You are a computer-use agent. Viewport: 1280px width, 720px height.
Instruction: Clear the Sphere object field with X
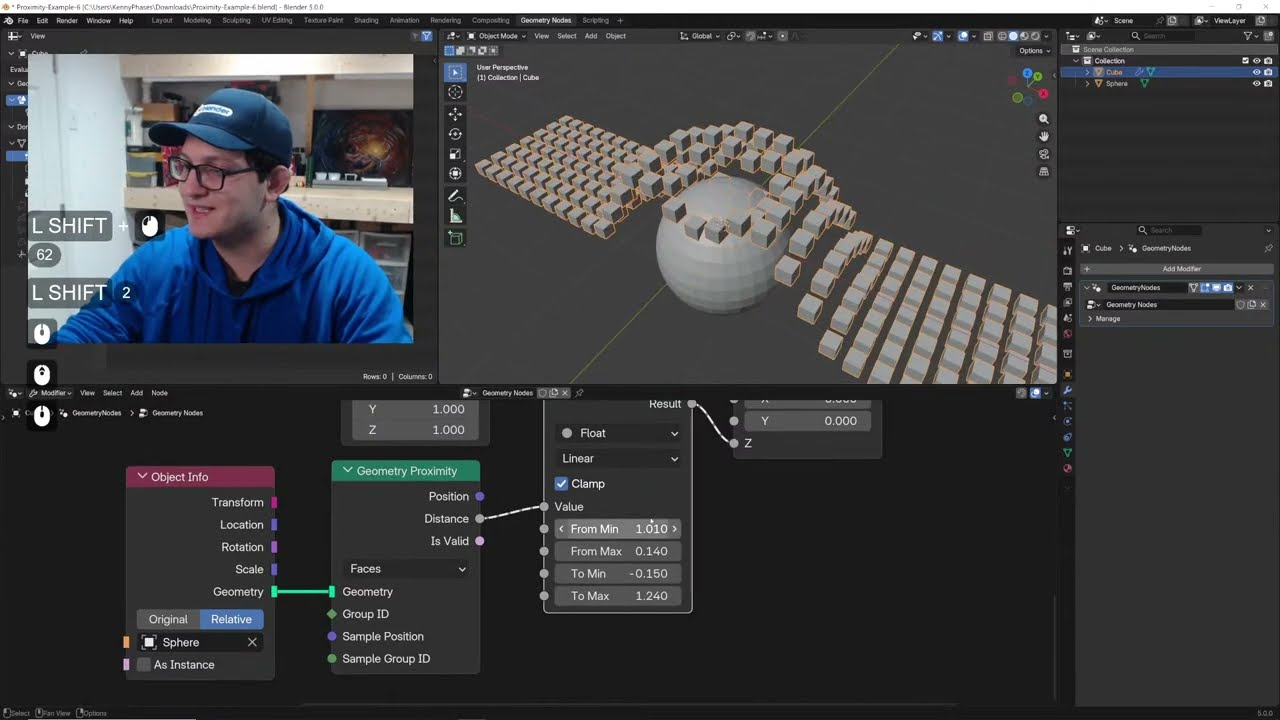(252, 642)
